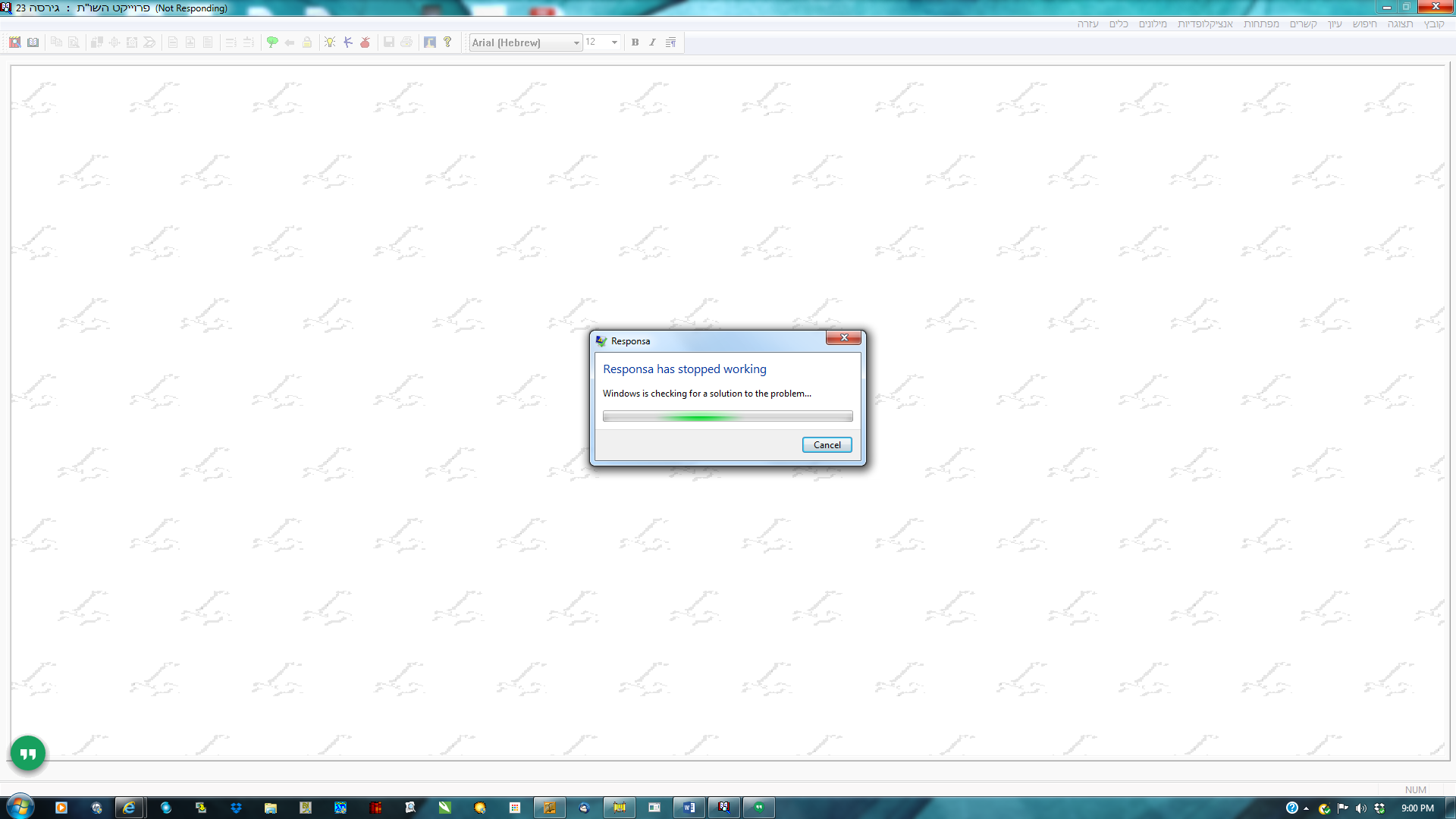1456x819 pixels.
Task: Open the תצוגה (View) menu
Action: pos(1400,24)
